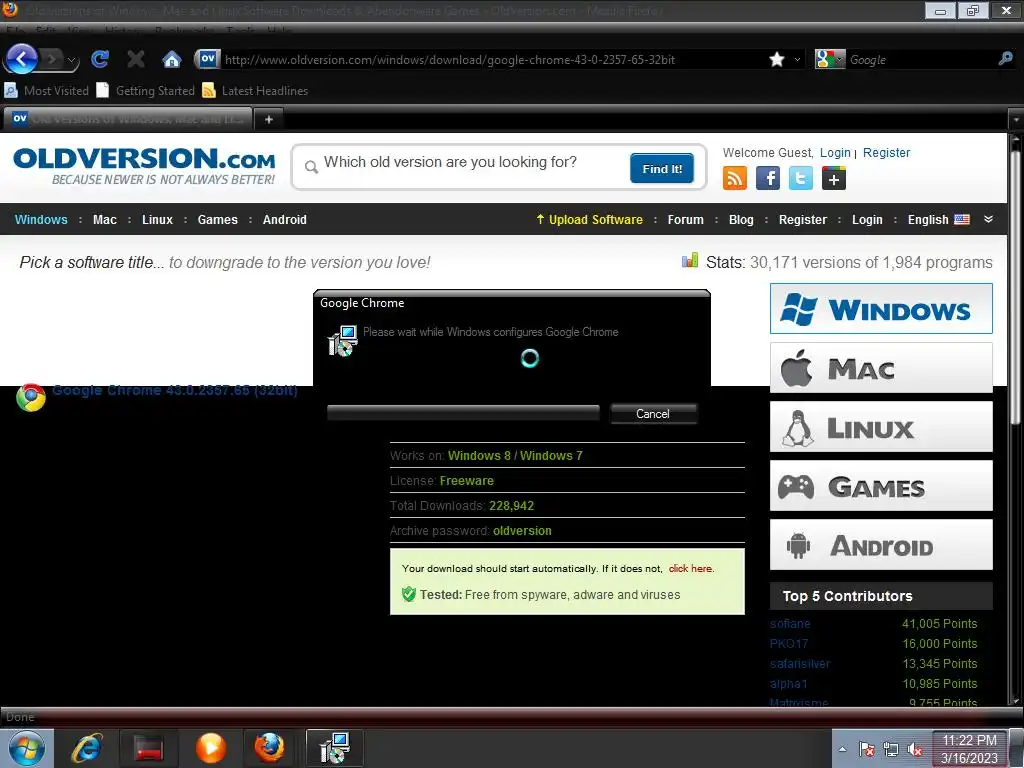Cancel the Google Chrome installer dialog
Viewport: 1024px width, 768px height.
(x=653, y=413)
